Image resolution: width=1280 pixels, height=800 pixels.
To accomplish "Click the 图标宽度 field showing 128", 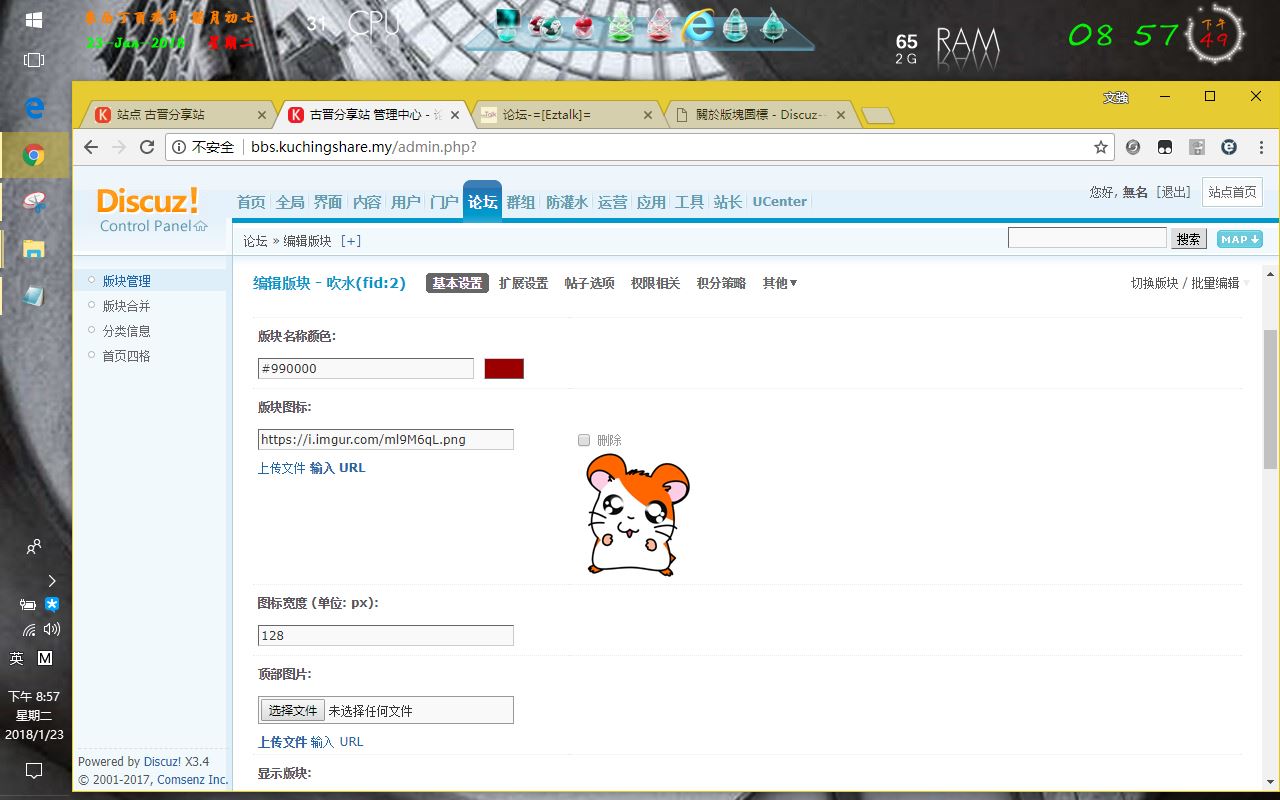I will click(386, 635).
